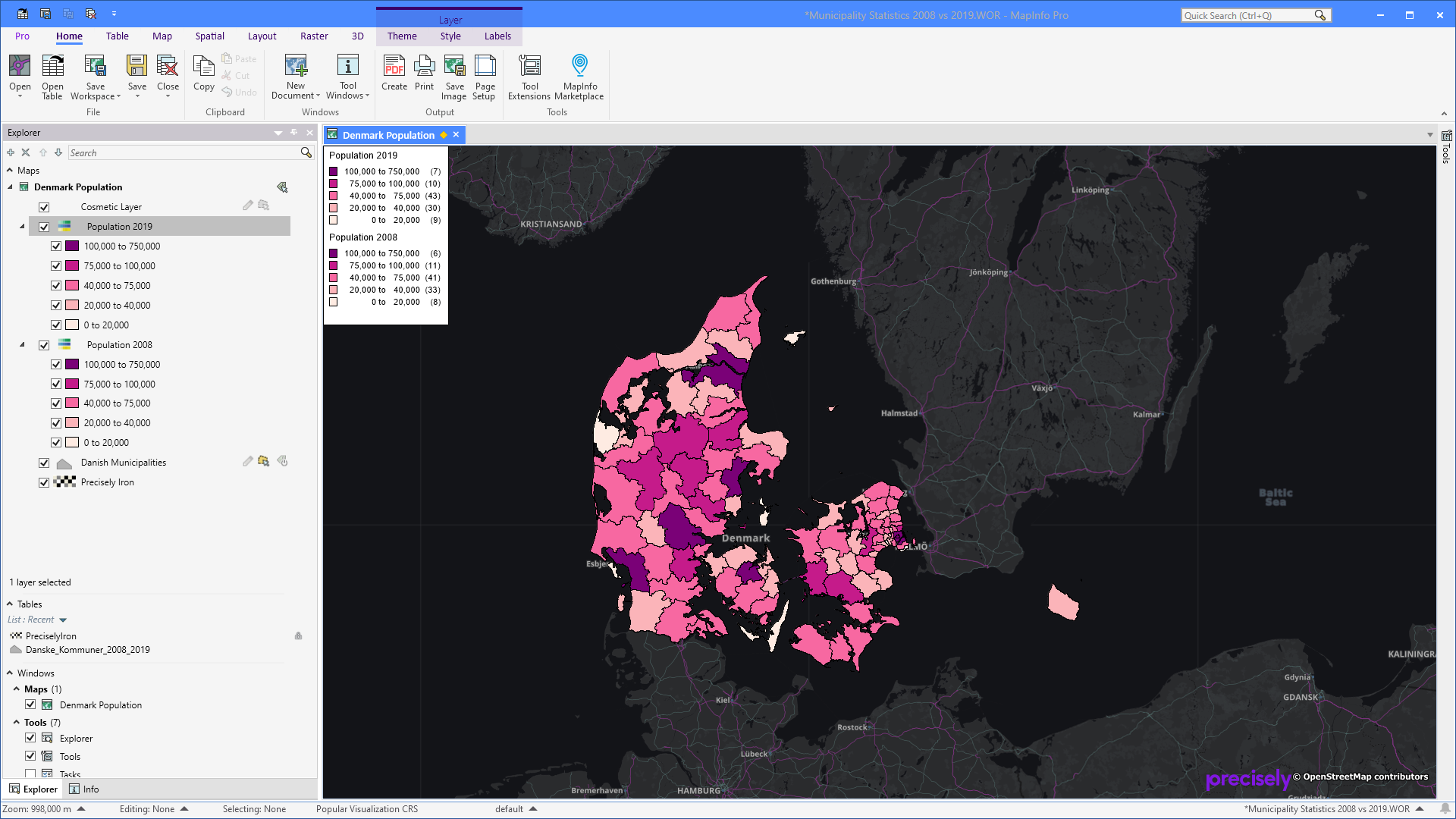Open Tool Extensions from the Tools group
This screenshot has width=1456, height=819.
[x=529, y=74]
